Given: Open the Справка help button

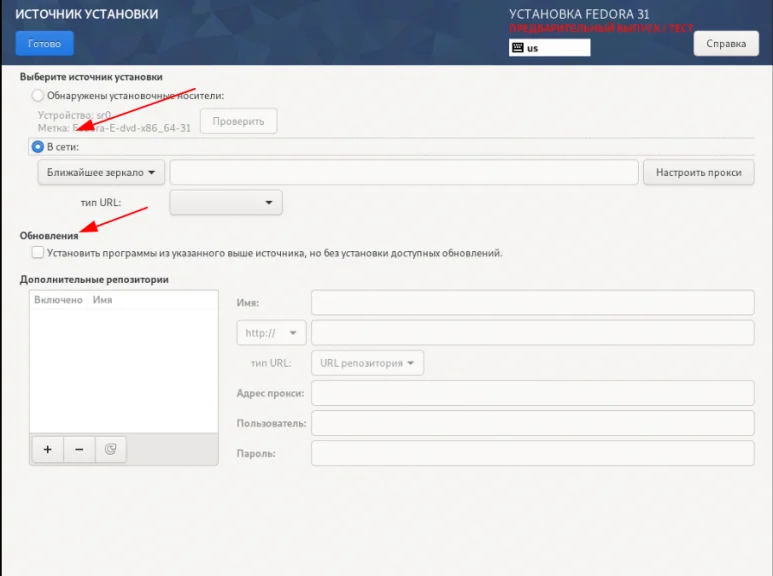Looking at the screenshot, I should point(726,43).
